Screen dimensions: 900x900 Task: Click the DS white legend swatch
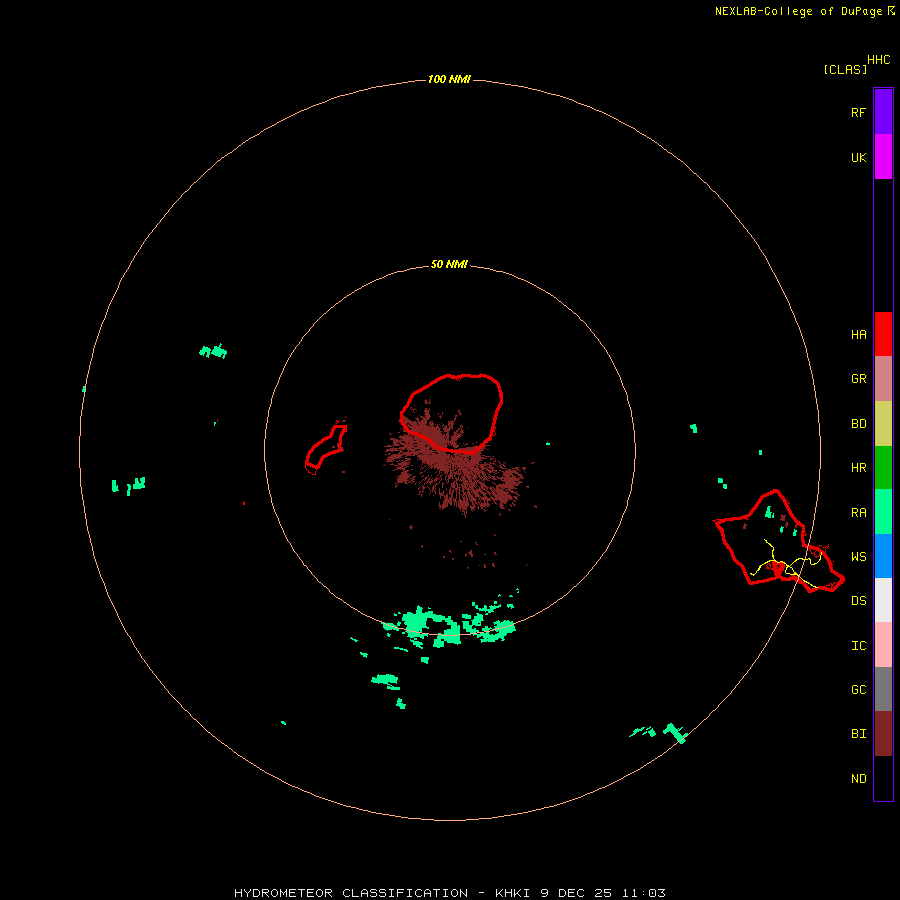(883, 600)
